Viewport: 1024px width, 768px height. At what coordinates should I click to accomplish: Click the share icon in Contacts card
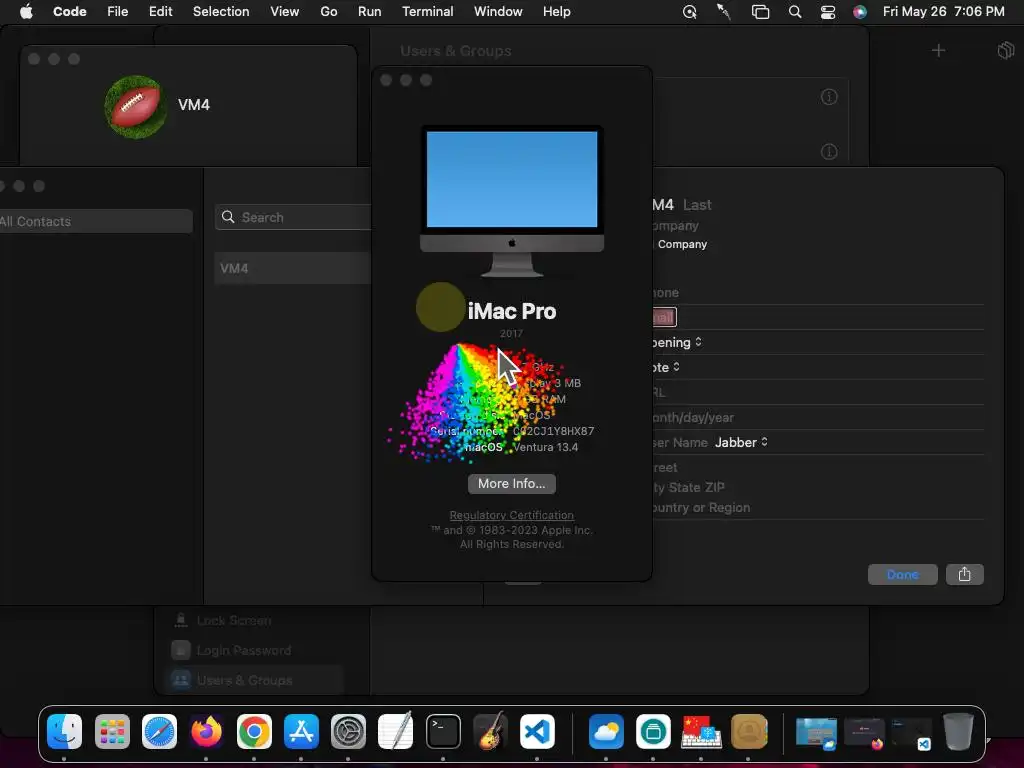(965, 575)
